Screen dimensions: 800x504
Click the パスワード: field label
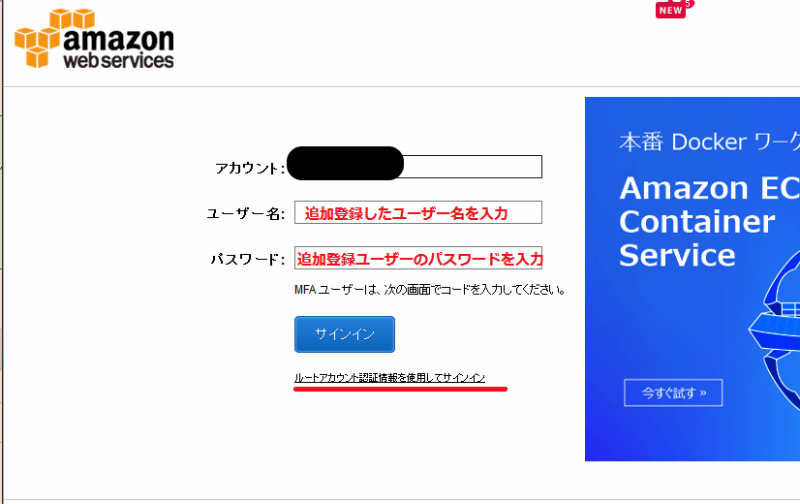click(x=248, y=260)
